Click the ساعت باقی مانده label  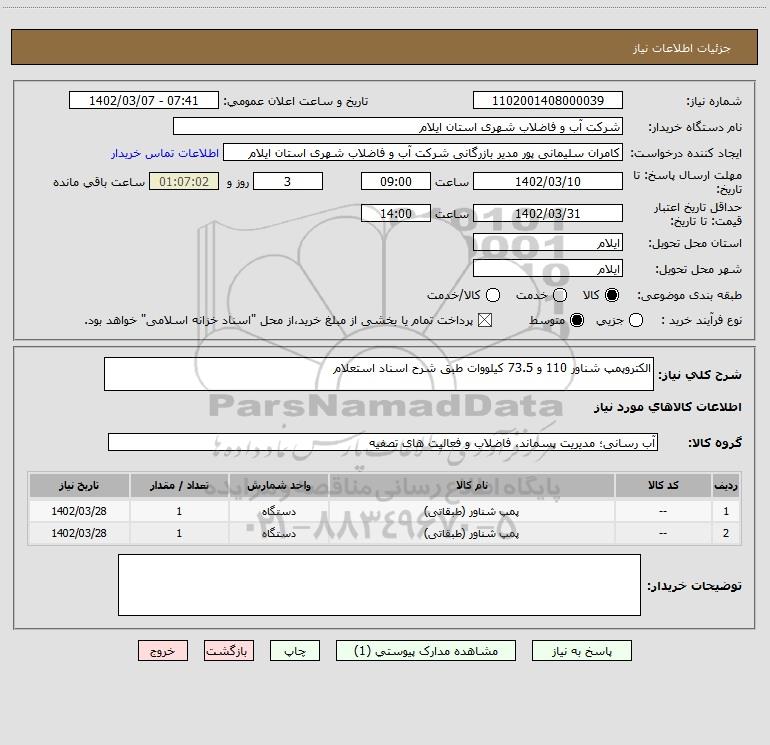pyautogui.click(x=99, y=182)
